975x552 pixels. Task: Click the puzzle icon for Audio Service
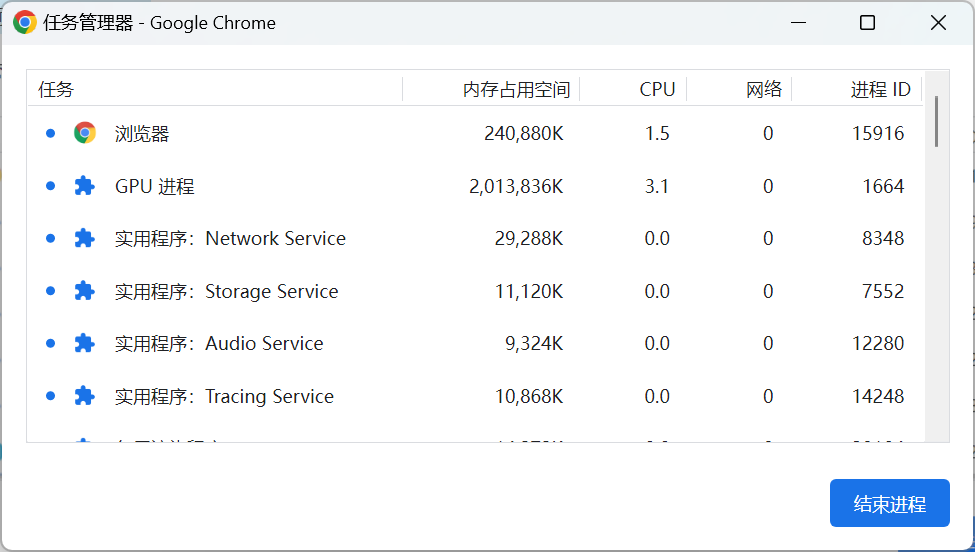click(x=85, y=343)
